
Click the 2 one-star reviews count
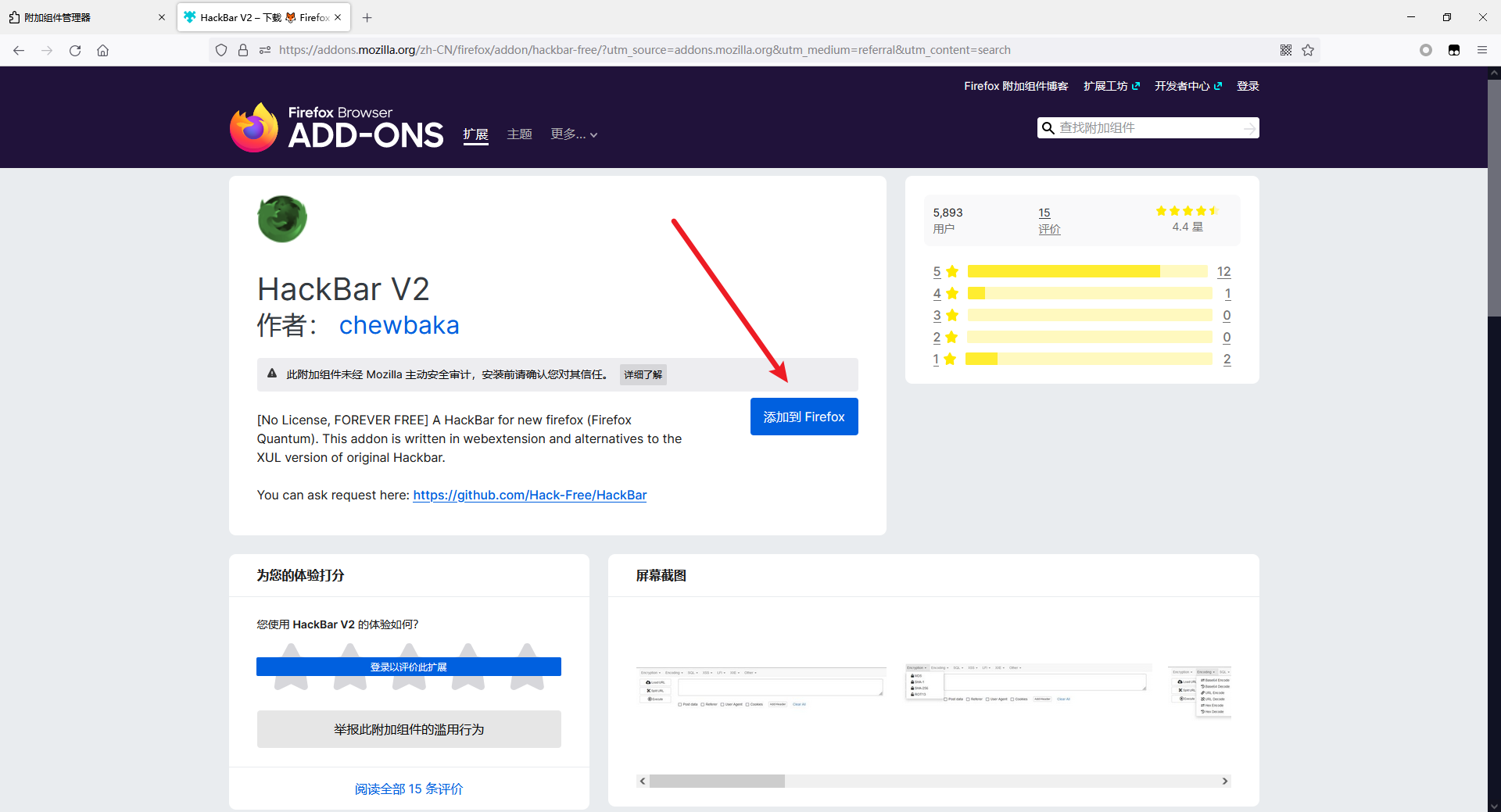1227,359
